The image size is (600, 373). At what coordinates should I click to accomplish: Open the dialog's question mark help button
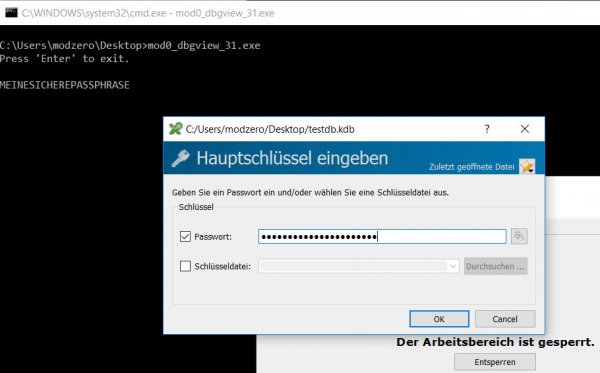487,129
